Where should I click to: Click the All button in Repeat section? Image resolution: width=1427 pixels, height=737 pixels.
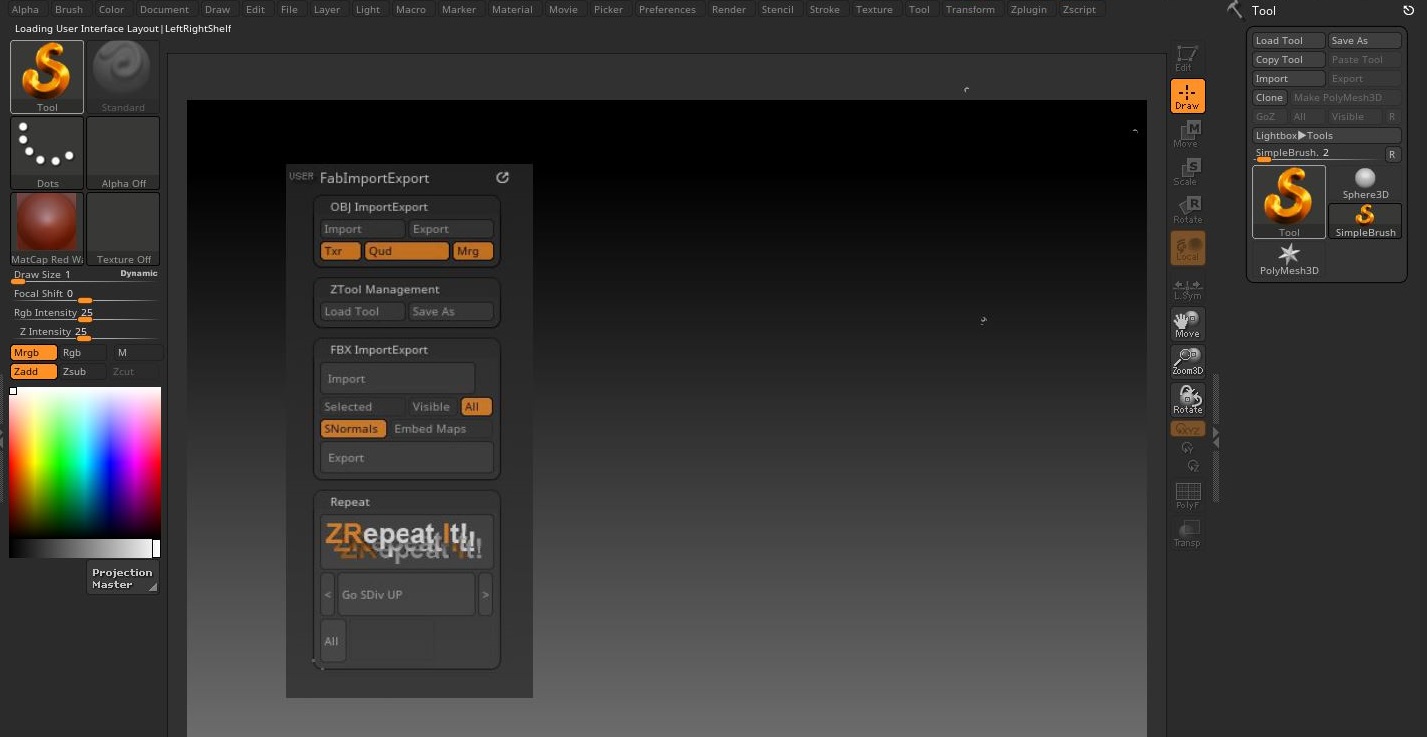[x=333, y=641]
